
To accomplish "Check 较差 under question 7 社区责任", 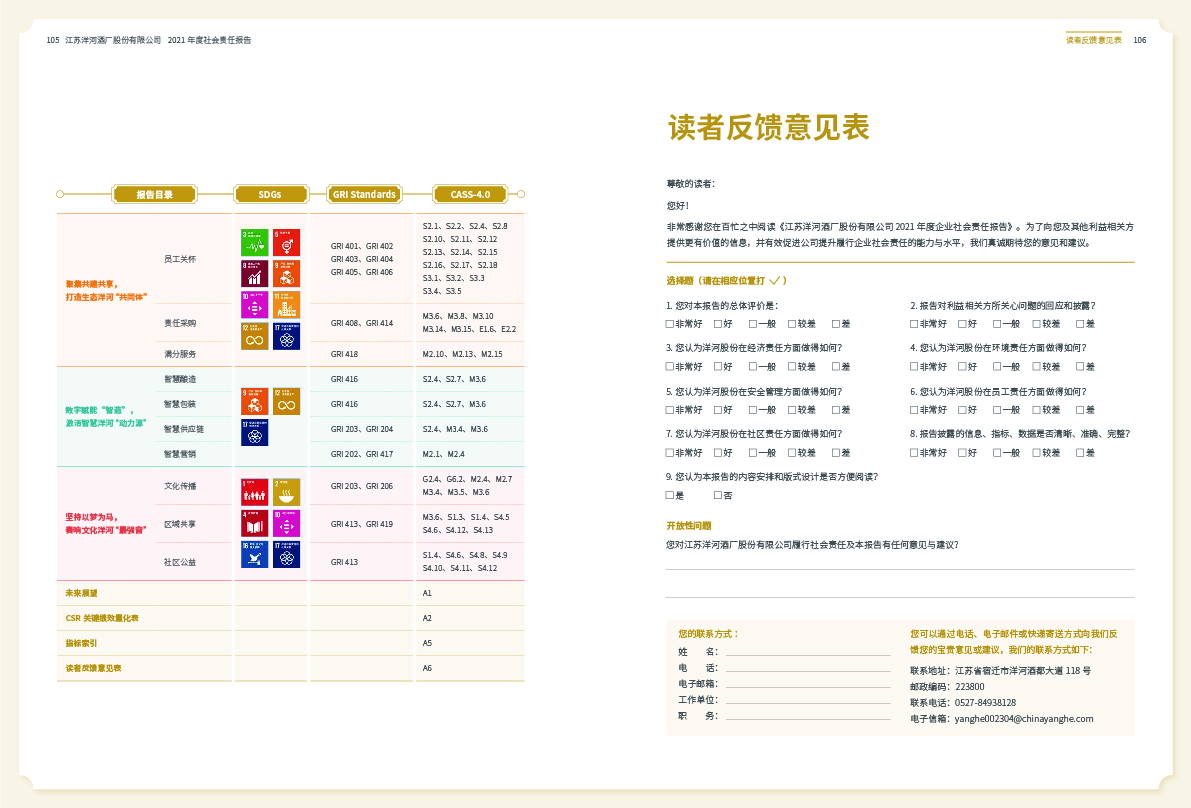I will tap(791, 453).
